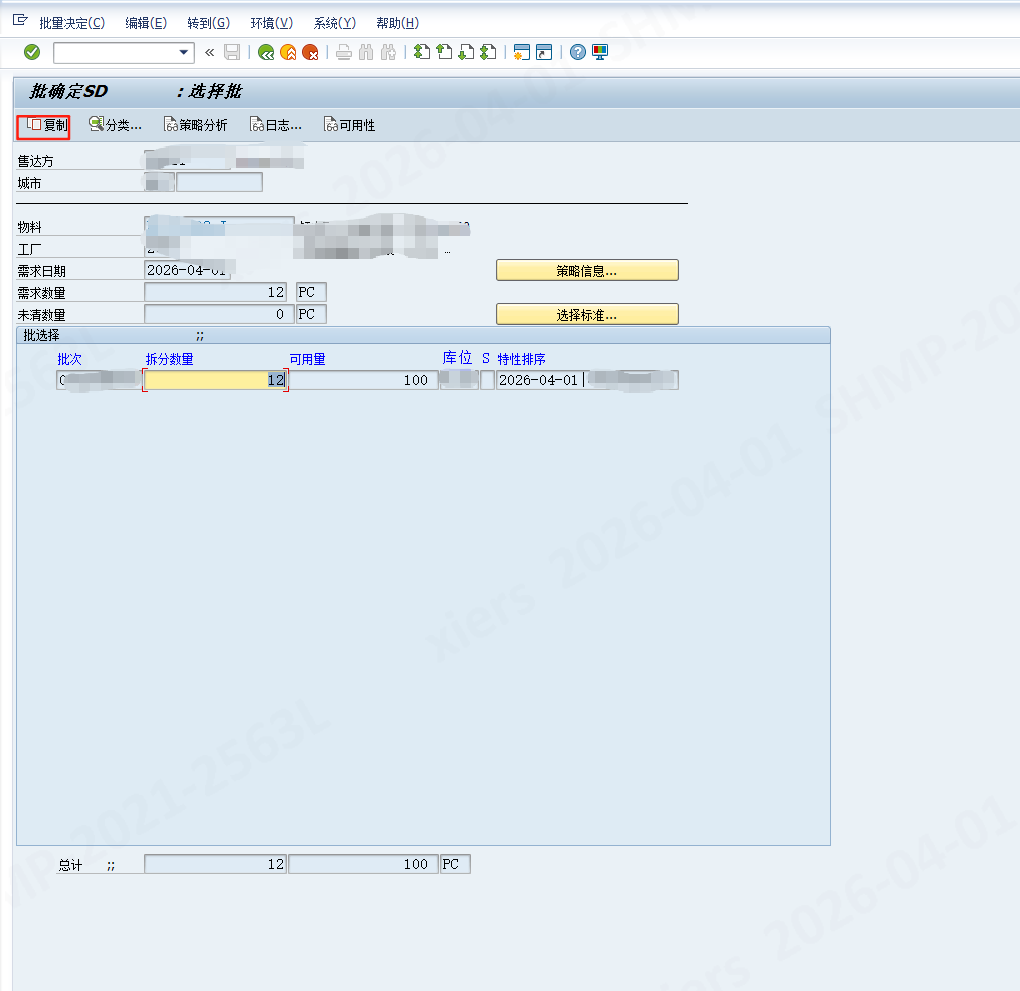Click the 总计 split total field showing 12
Image resolution: width=1020 pixels, height=991 pixels.
215,864
